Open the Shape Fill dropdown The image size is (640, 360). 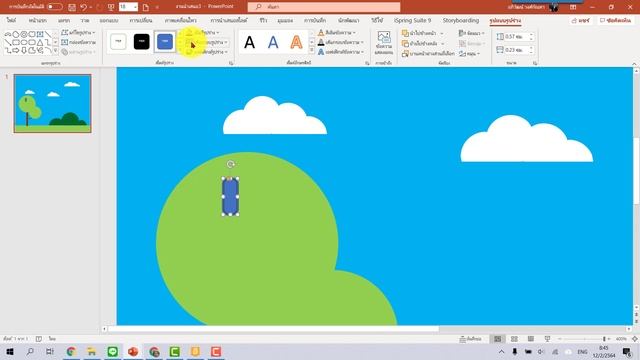click(x=203, y=32)
